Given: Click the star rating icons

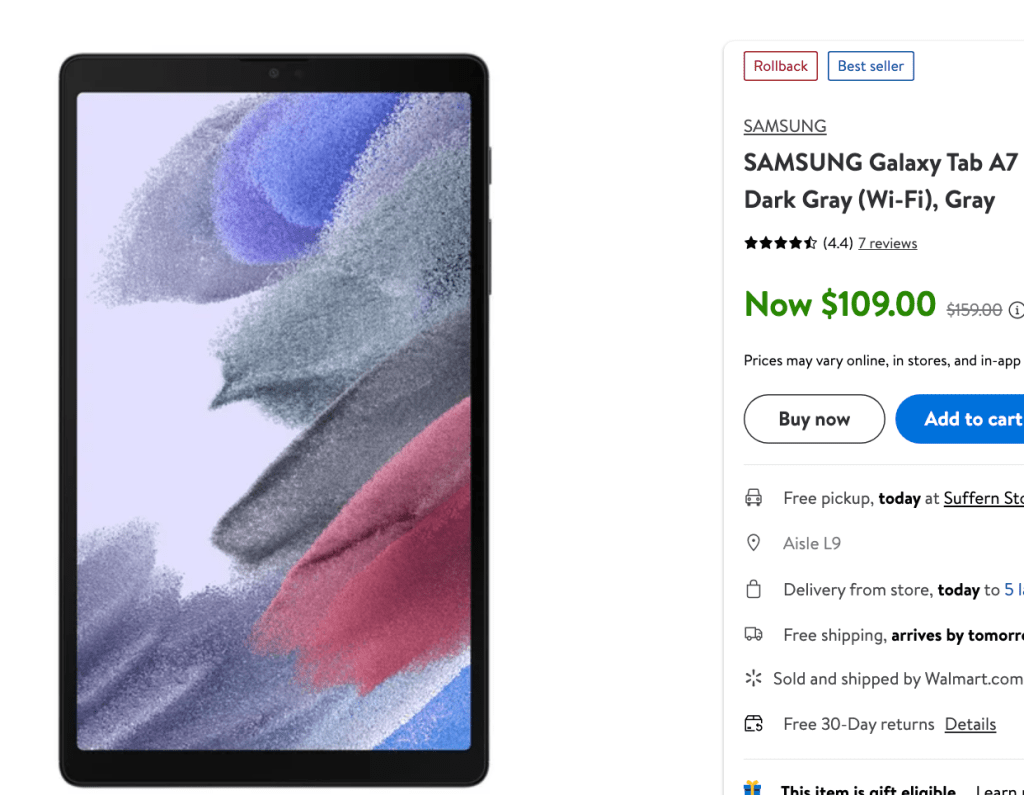Looking at the screenshot, I should (x=780, y=243).
